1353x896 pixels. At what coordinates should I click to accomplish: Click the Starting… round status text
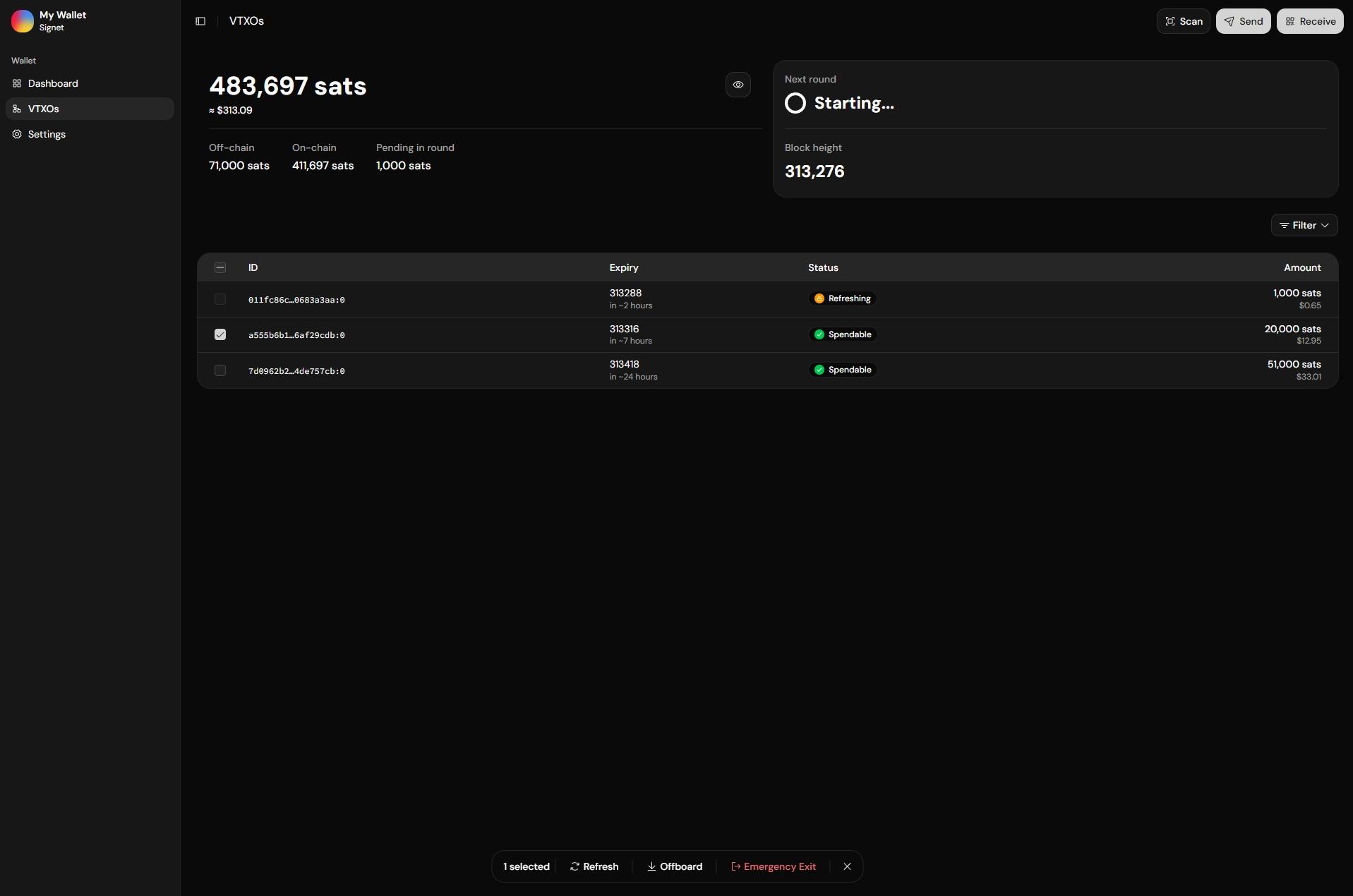(854, 103)
